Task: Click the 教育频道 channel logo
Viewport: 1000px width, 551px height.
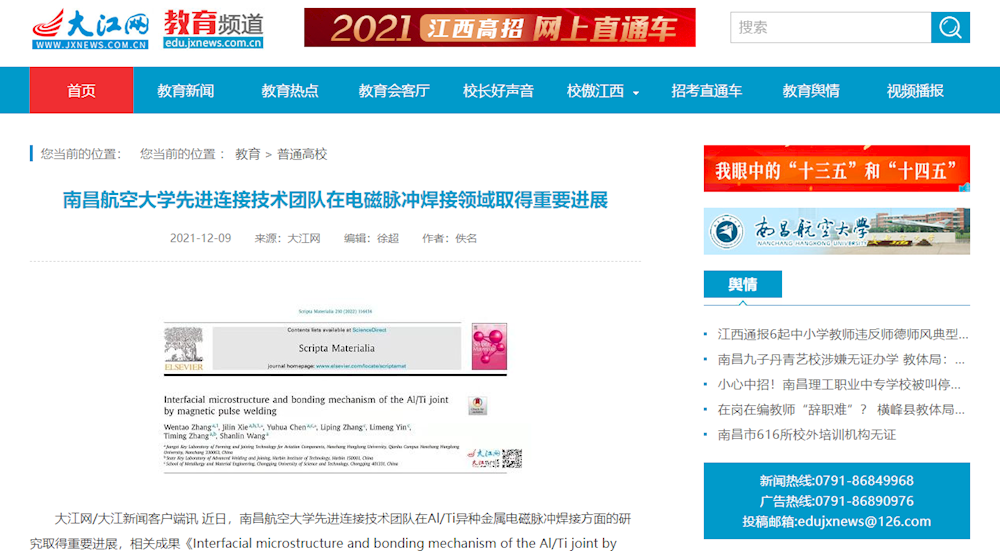Action: click(x=213, y=29)
